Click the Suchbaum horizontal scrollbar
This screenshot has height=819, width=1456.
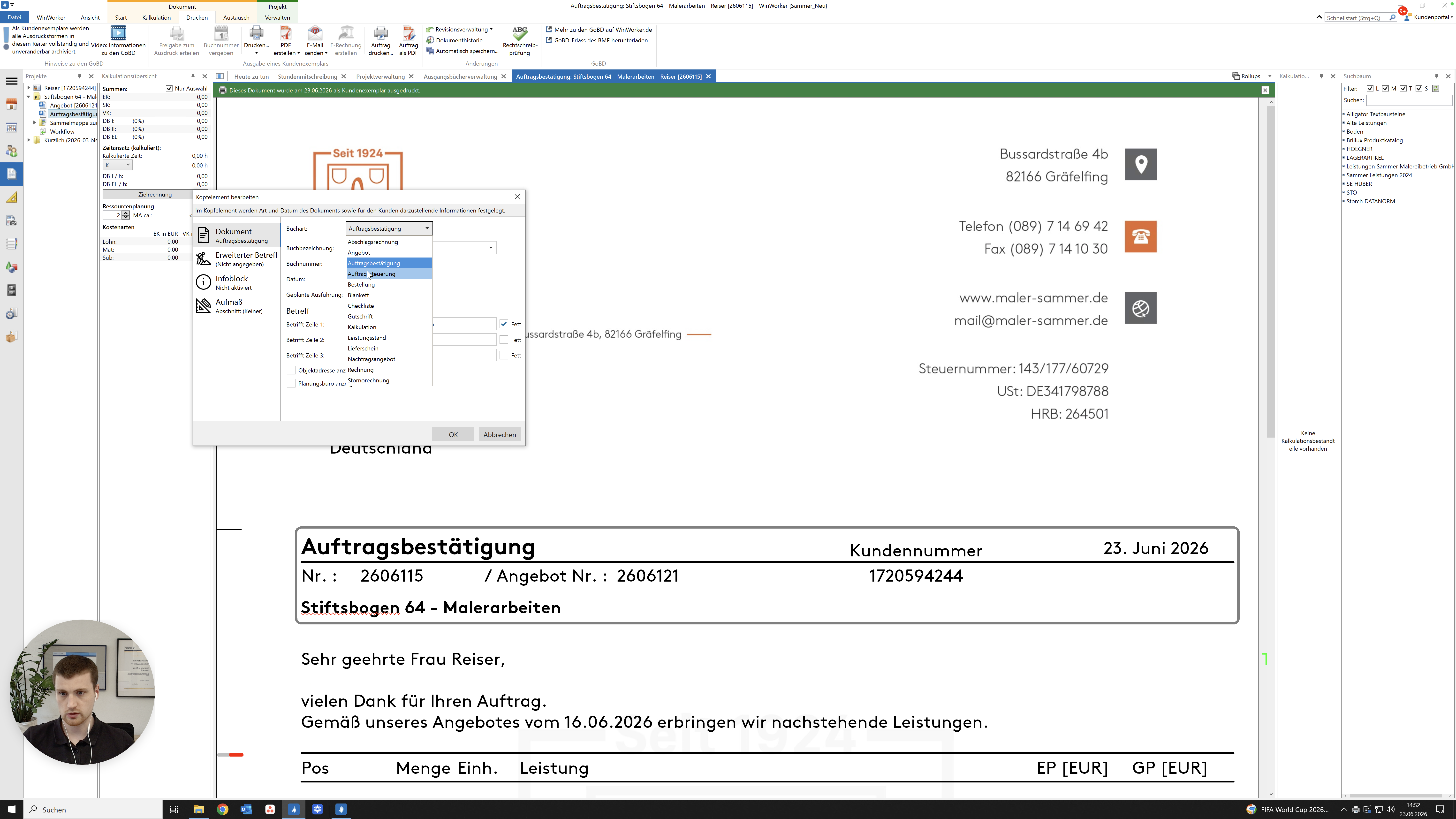click(1395, 795)
